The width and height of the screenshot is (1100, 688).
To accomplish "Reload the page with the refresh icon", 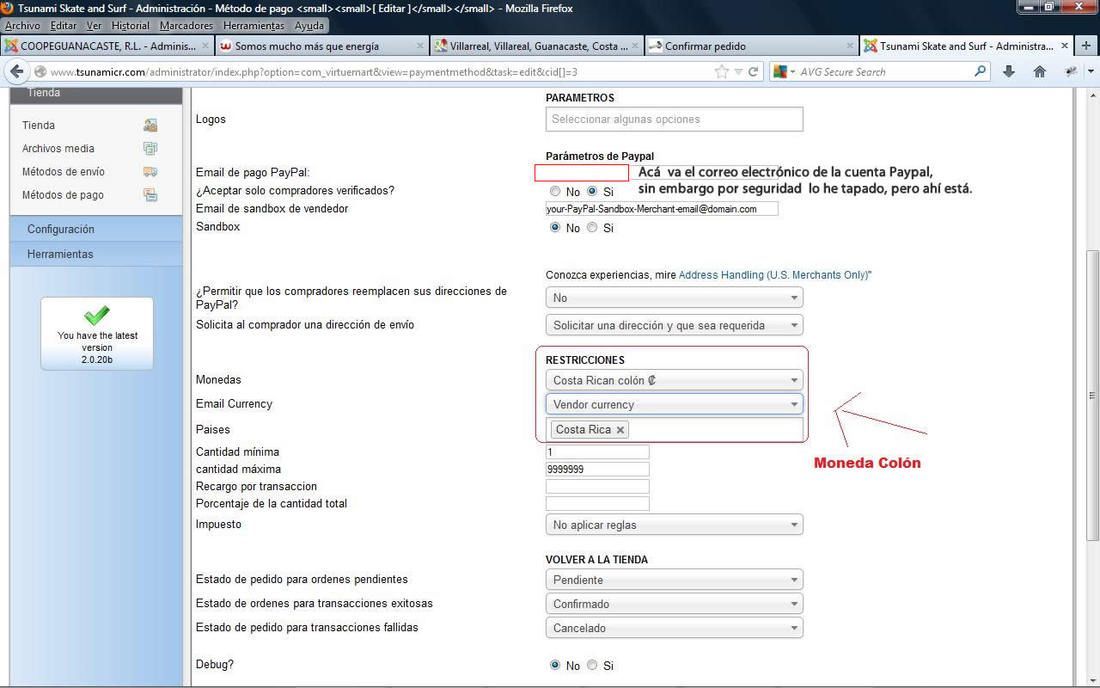I will [x=753, y=72].
